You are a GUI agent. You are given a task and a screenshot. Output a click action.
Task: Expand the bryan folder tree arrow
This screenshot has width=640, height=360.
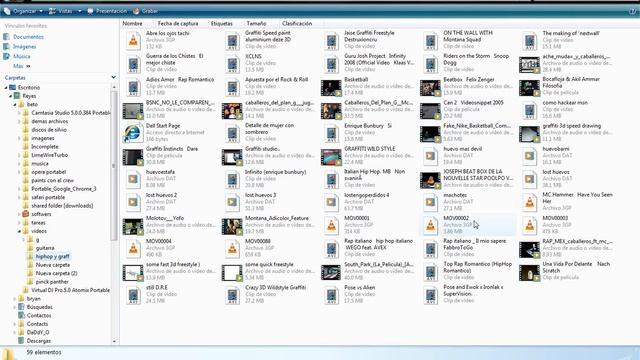point(15,299)
